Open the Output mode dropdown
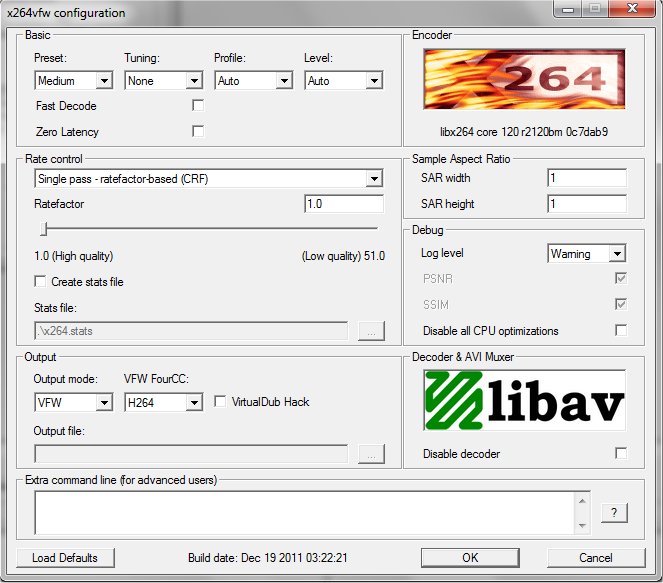The image size is (663, 583). pyautogui.click(x=74, y=402)
